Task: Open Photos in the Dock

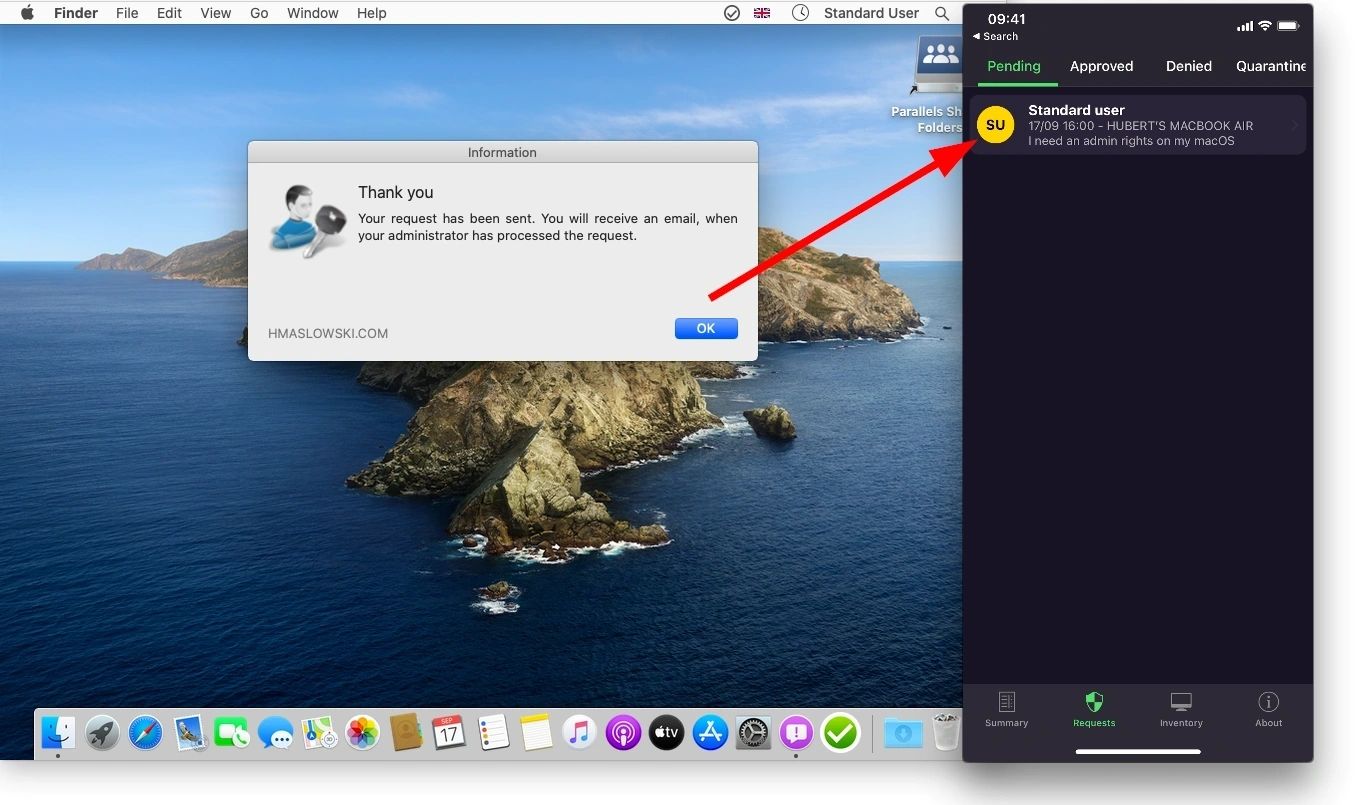Action: tap(362, 733)
